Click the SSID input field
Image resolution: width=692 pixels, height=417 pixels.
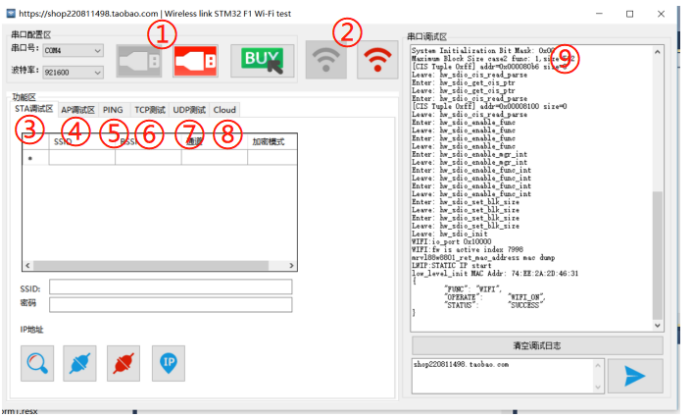click(x=170, y=287)
